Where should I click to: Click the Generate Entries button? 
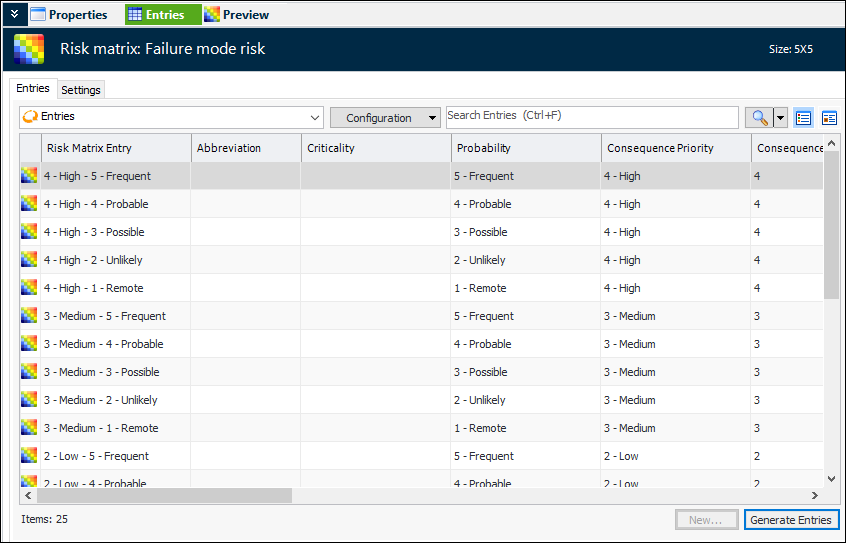click(x=791, y=520)
